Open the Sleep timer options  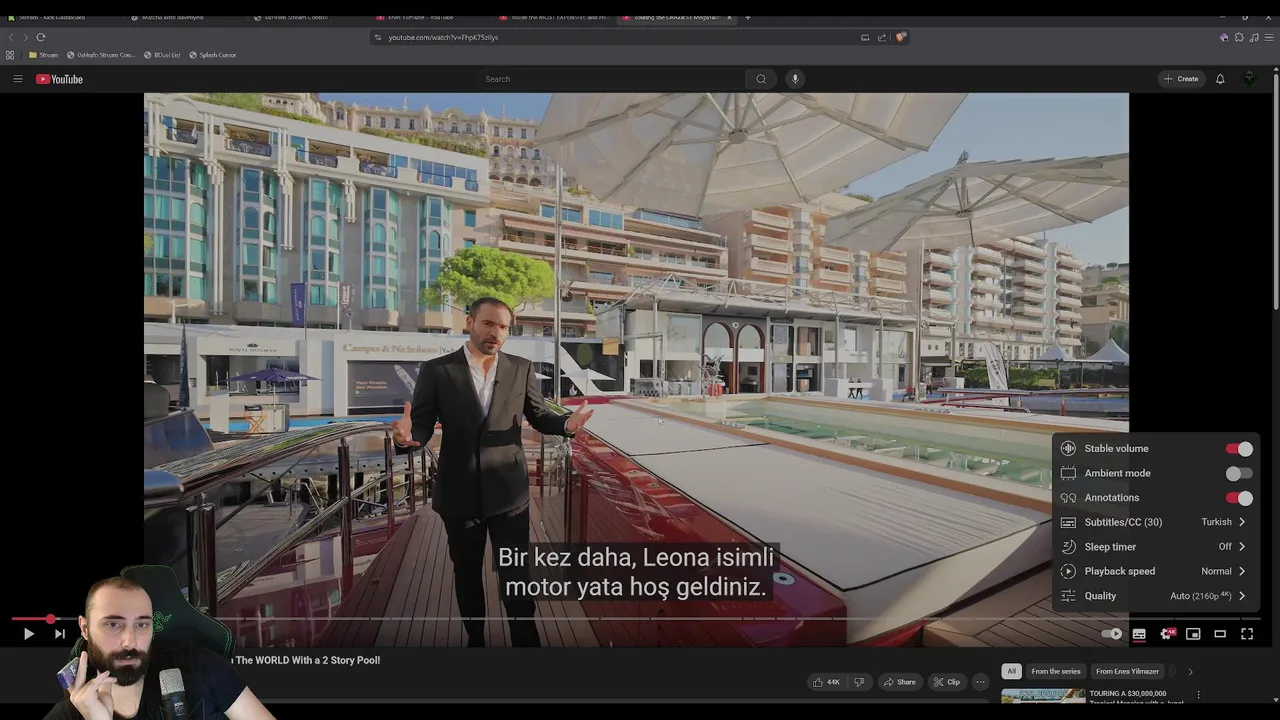point(1155,547)
